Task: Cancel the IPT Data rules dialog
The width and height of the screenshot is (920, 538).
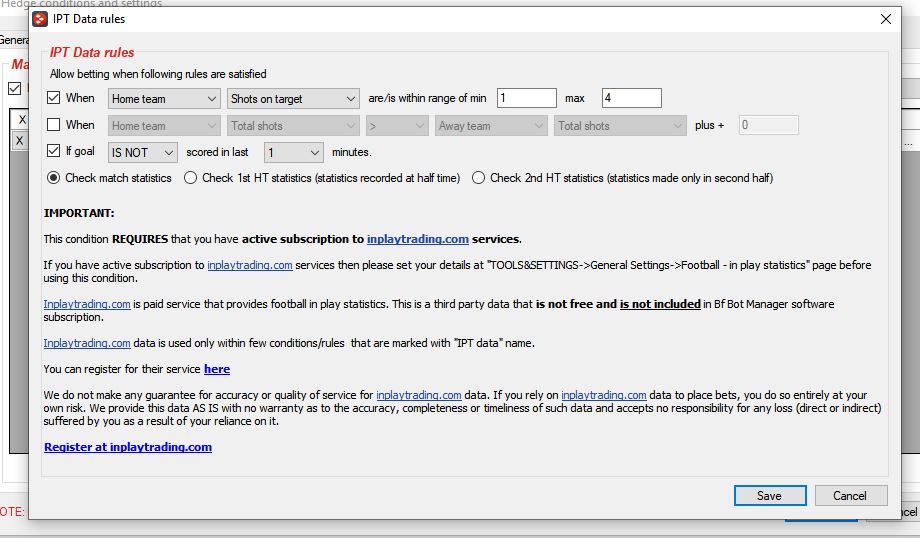Action: tap(850, 496)
